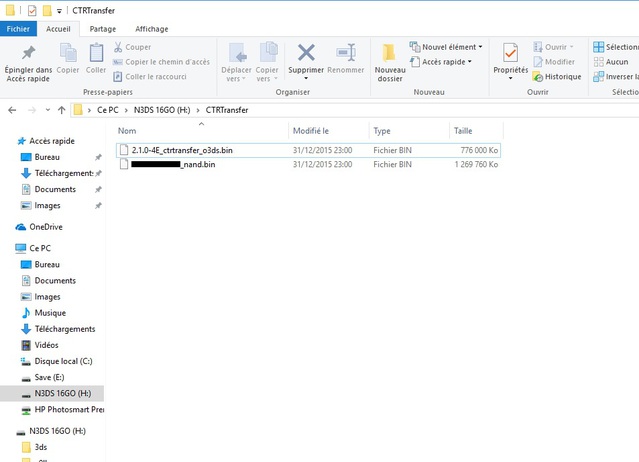
Task: Click the red Supprimer delete icon
Action: tap(306, 53)
